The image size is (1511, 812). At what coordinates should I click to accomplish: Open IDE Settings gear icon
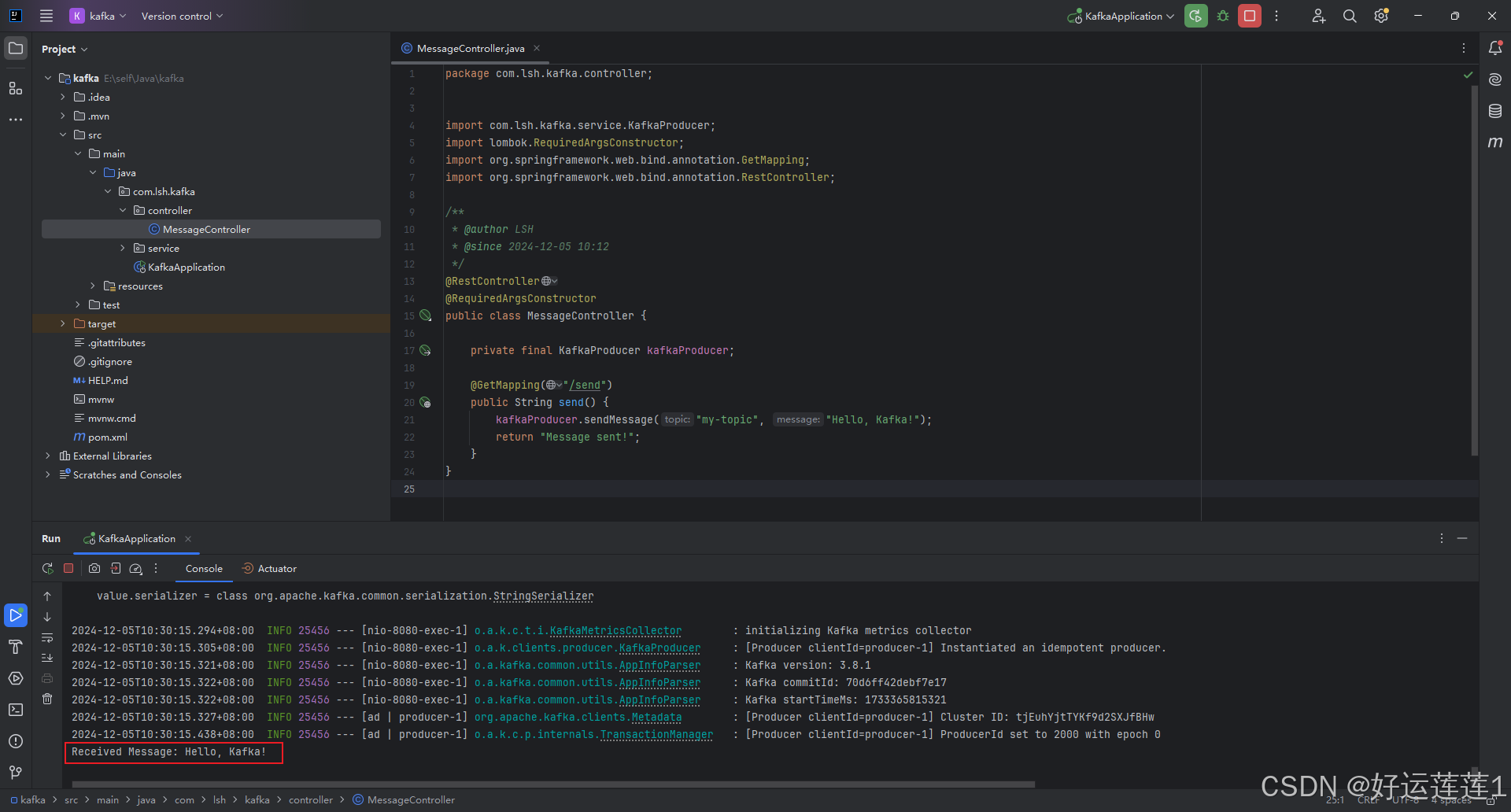[x=1381, y=16]
